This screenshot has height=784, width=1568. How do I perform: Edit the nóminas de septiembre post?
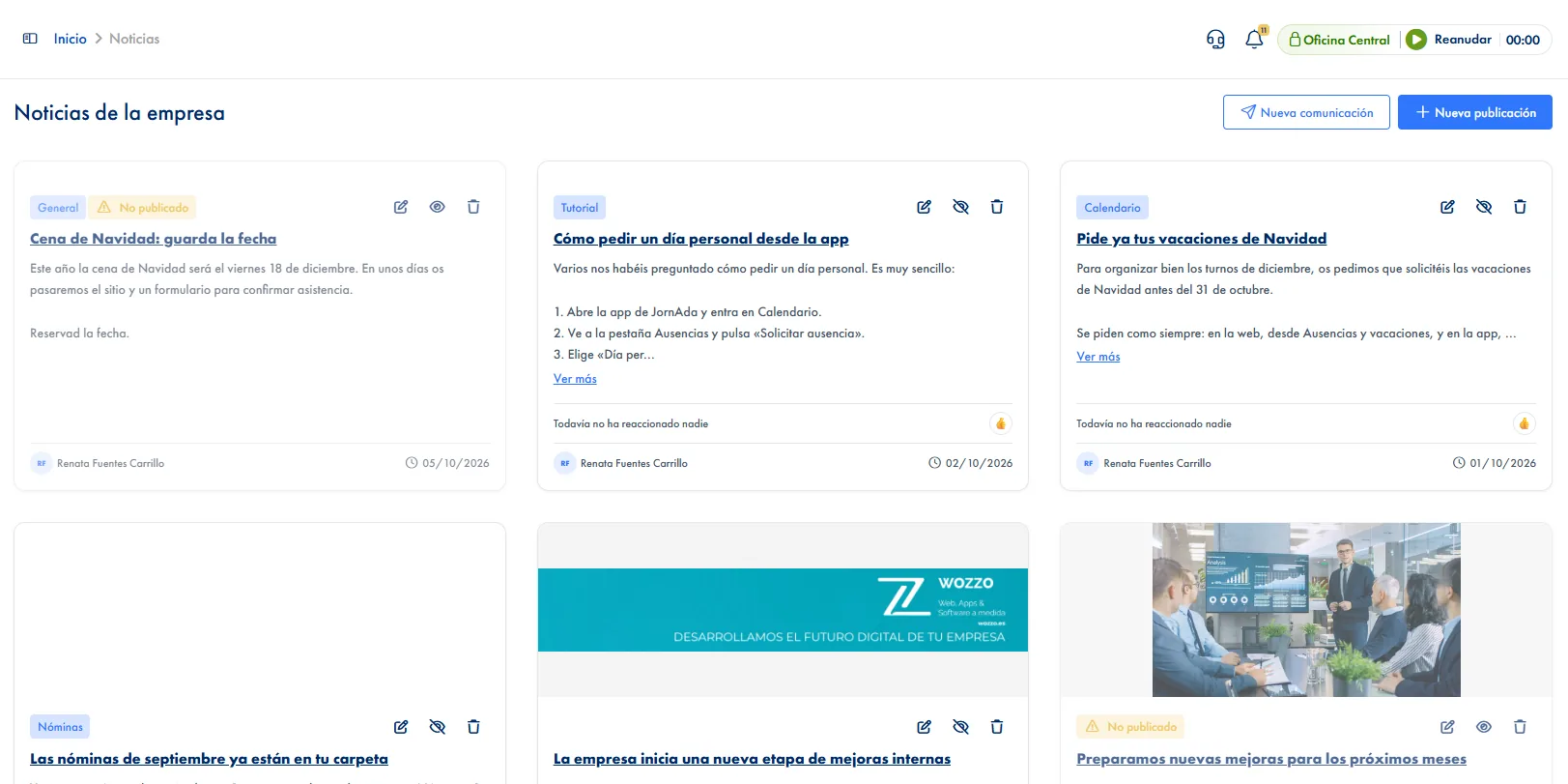pyautogui.click(x=401, y=727)
